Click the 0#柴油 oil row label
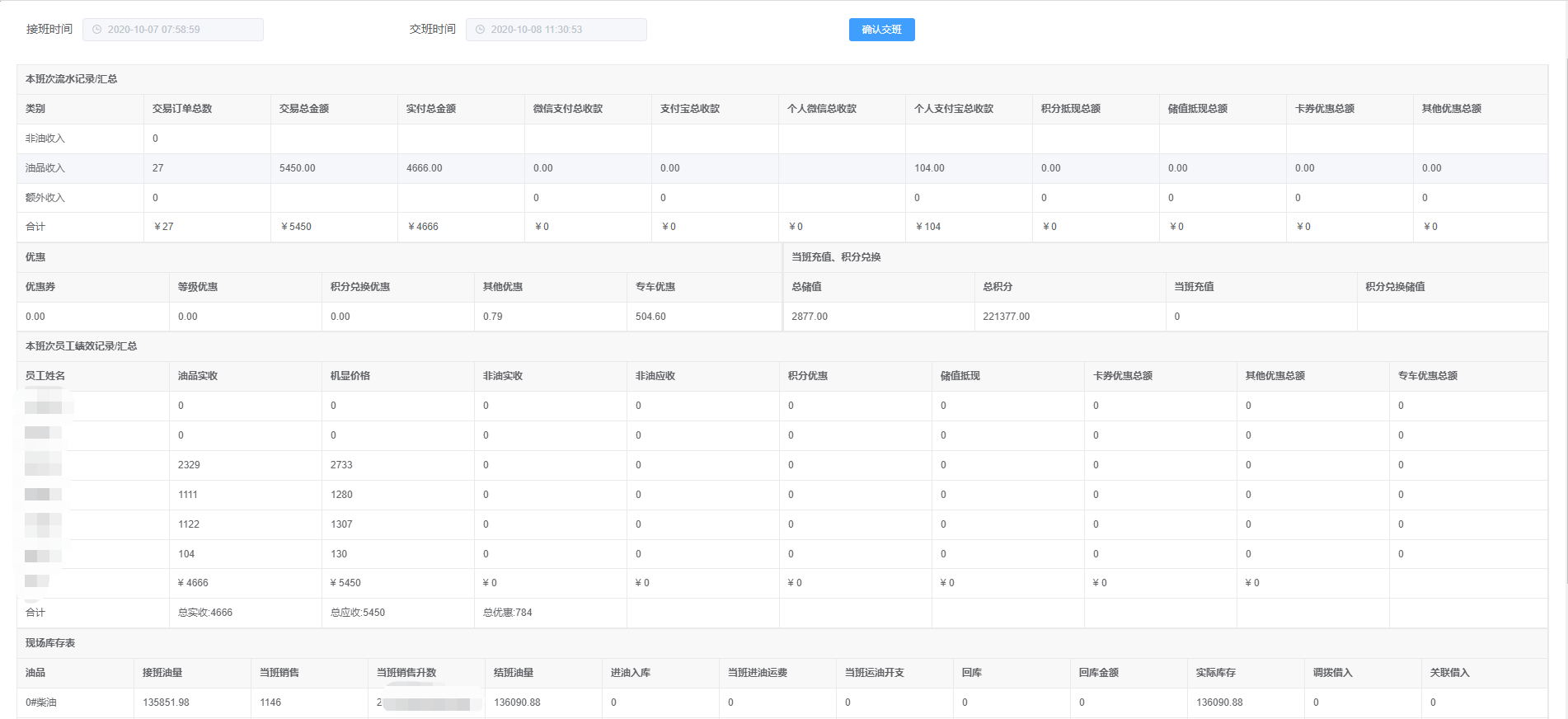This screenshot has width=1568, height=719. pyautogui.click(x=41, y=703)
